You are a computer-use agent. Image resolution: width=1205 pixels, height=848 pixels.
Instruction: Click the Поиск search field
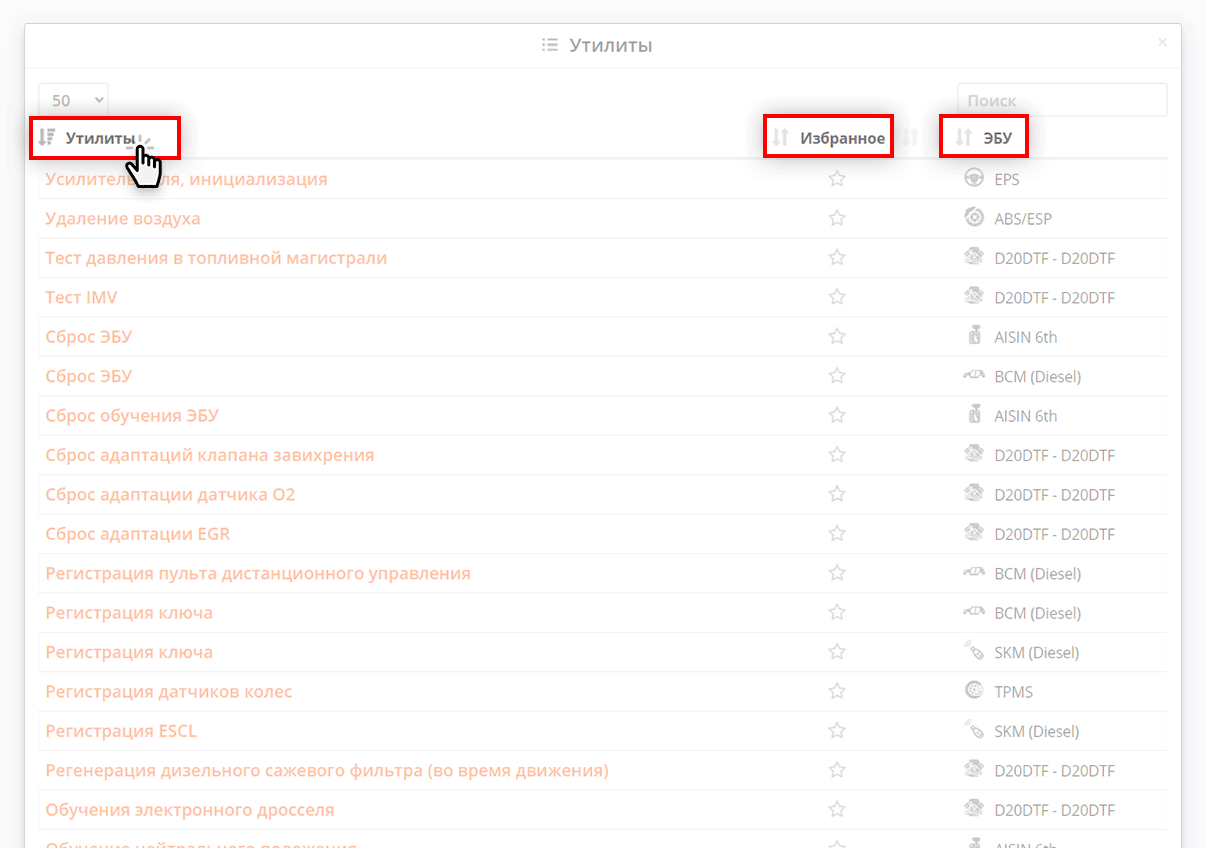pos(1061,100)
